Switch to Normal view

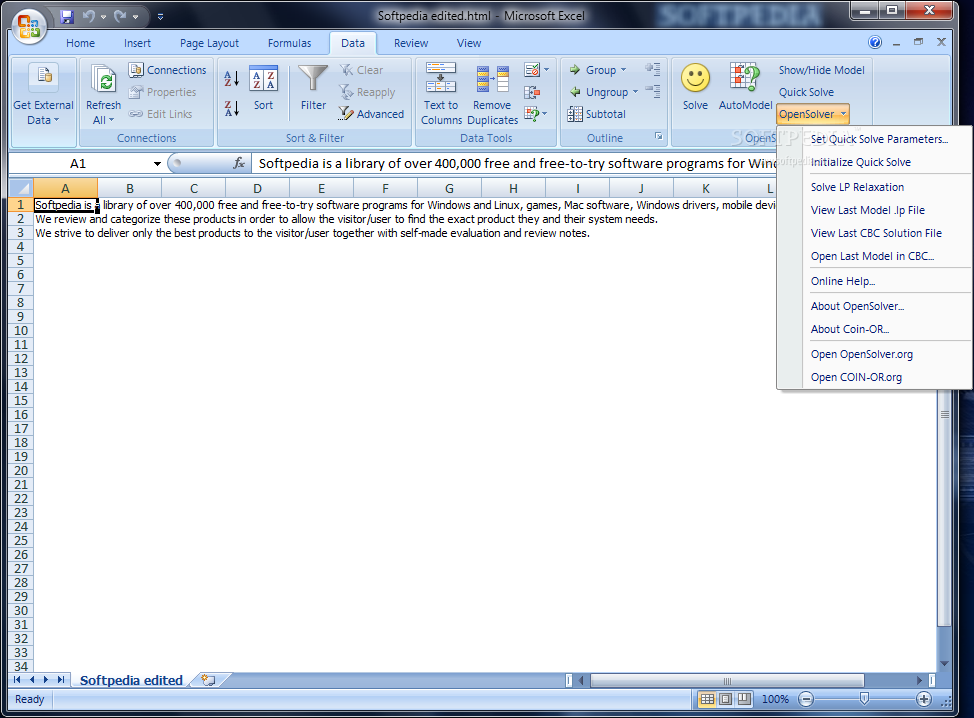click(x=707, y=699)
